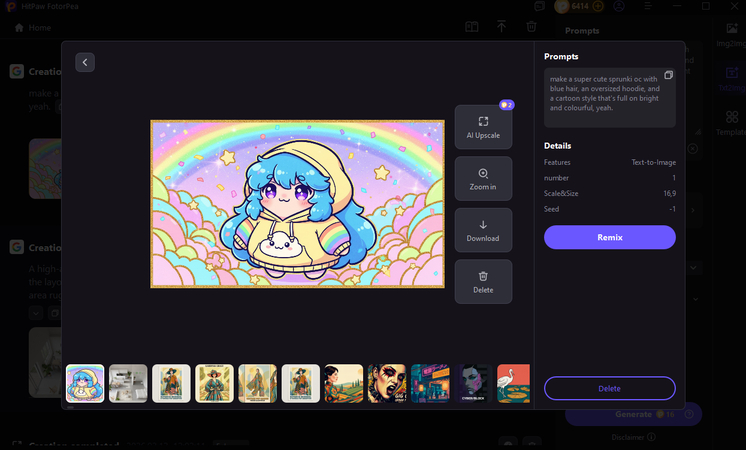Click the upload arrow icon in toolbar
The image size is (746, 450).
pyautogui.click(x=501, y=27)
